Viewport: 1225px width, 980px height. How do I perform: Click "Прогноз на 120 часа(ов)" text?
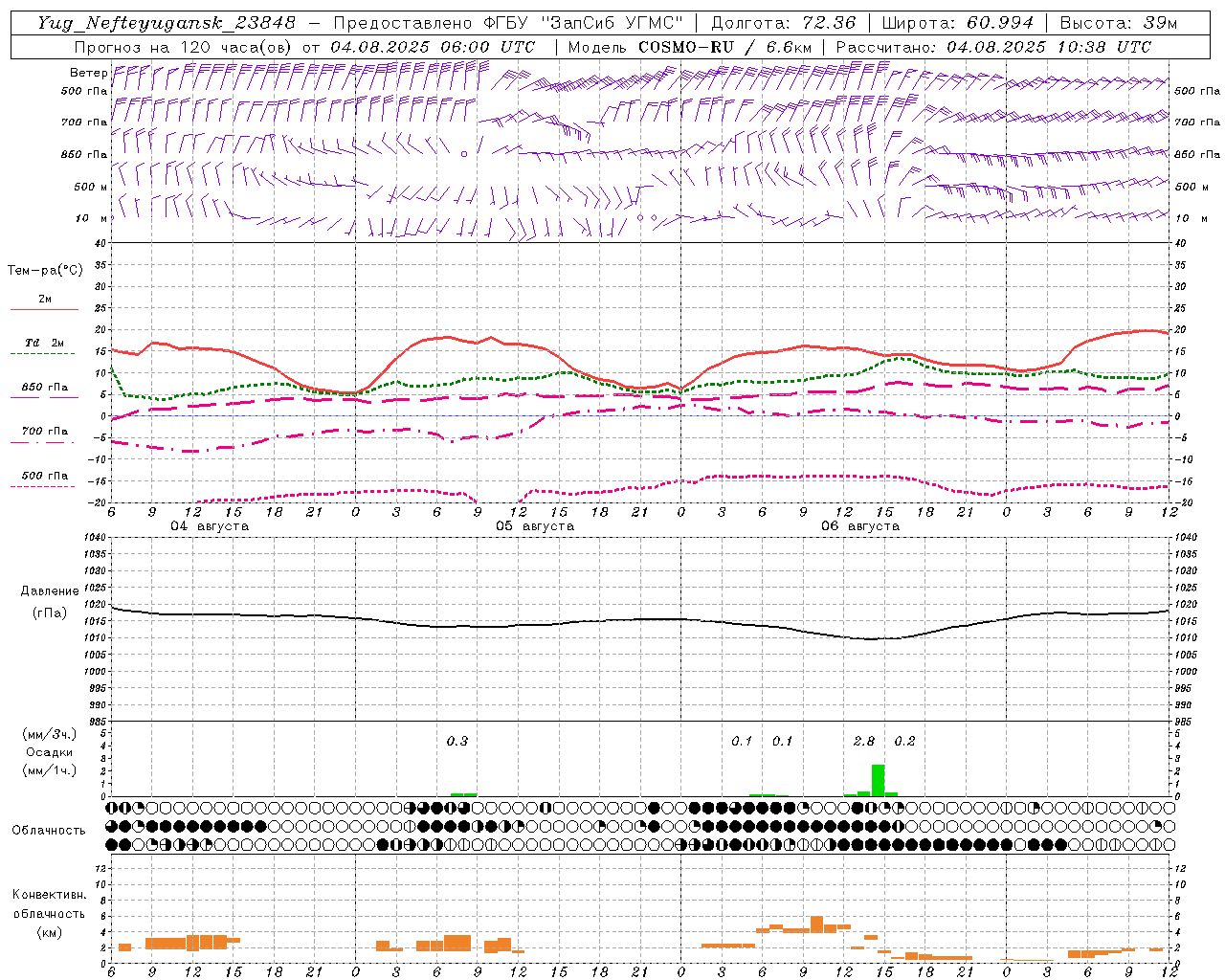click(x=186, y=47)
